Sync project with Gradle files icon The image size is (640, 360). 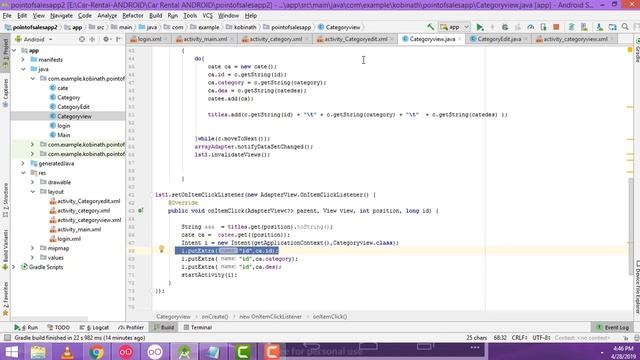[571, 27]
